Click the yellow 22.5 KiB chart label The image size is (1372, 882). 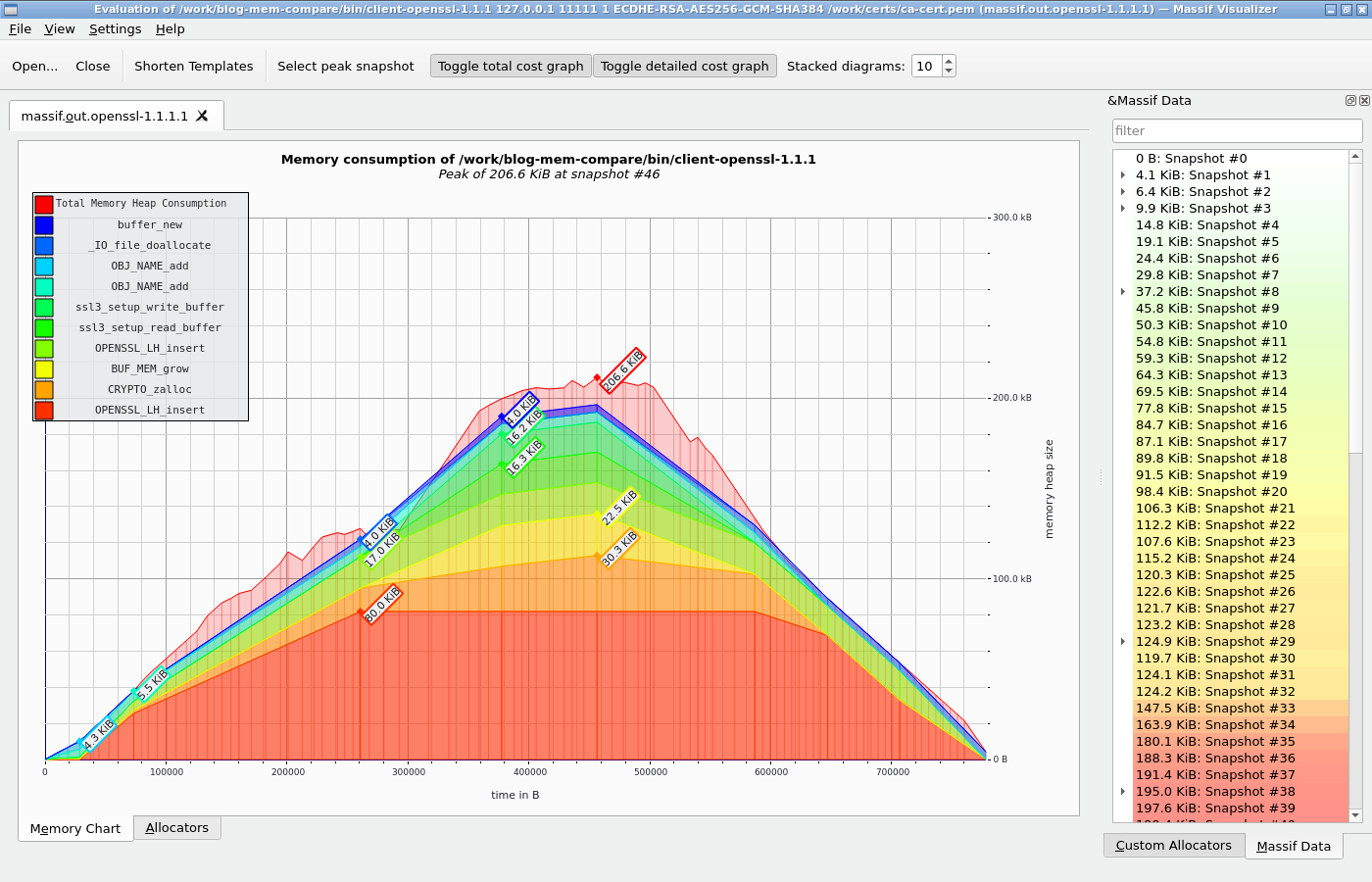tap(619, 507)
